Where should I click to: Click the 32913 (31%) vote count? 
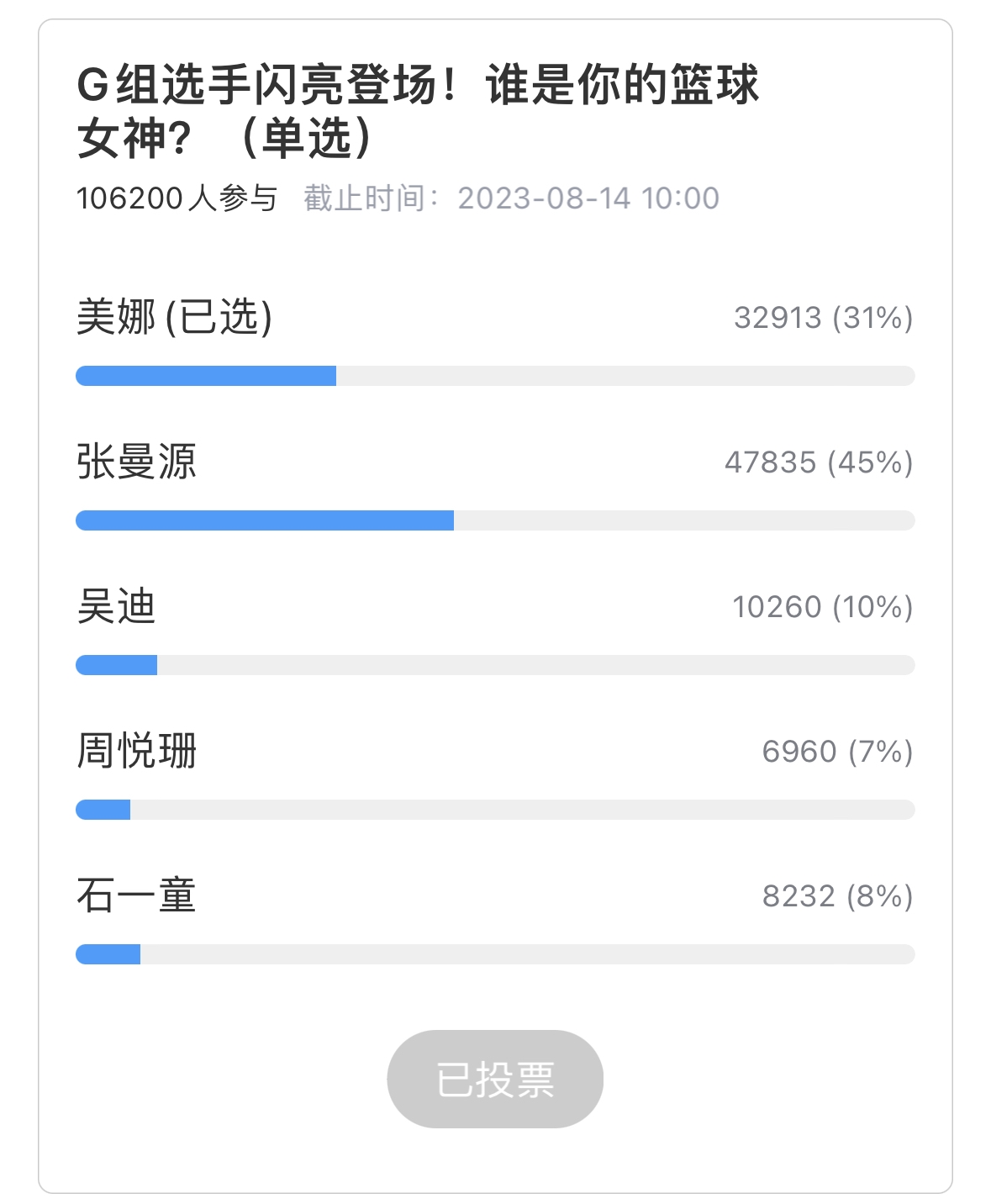point(824,318)
